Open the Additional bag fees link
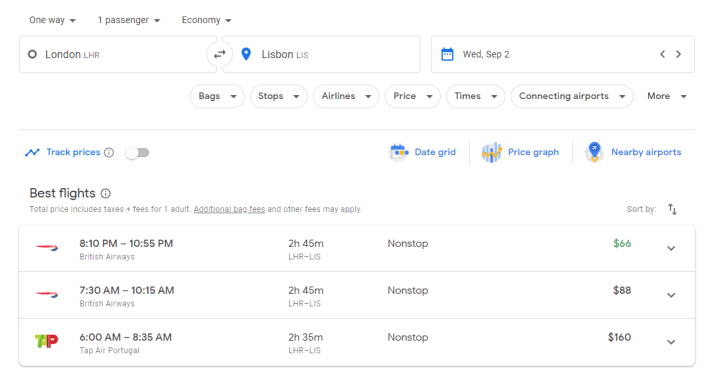Viewport: 718px width, 379px height. tap(229, 209)
